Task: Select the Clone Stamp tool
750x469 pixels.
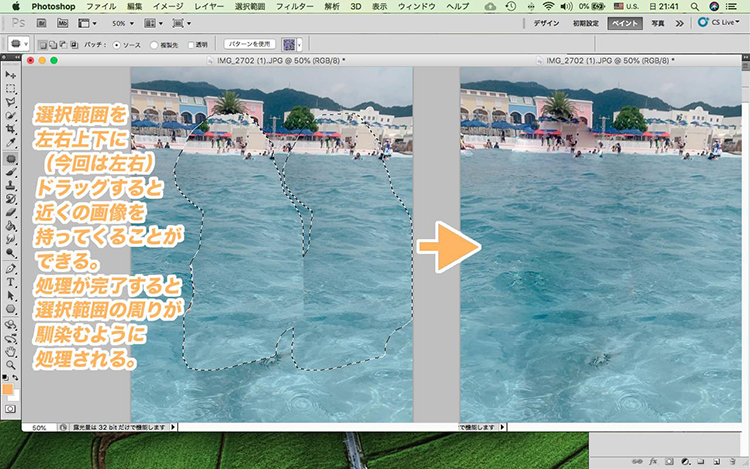Action: [11, 185]
